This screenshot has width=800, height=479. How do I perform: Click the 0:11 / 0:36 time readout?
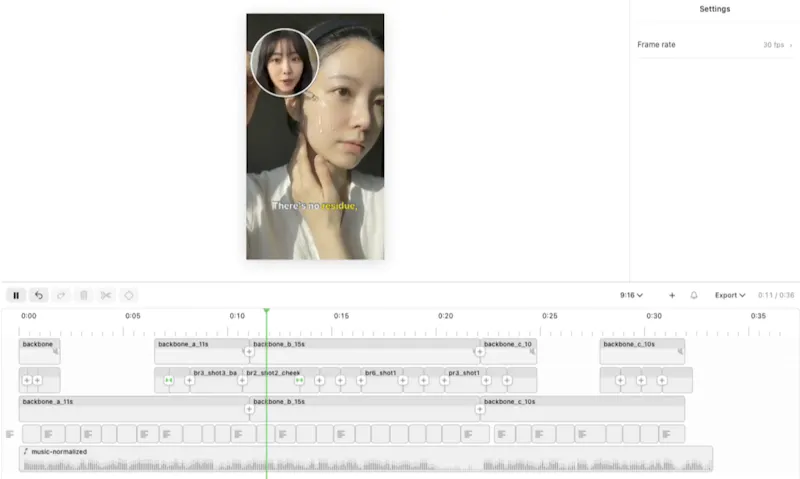(x=776, y=295)
